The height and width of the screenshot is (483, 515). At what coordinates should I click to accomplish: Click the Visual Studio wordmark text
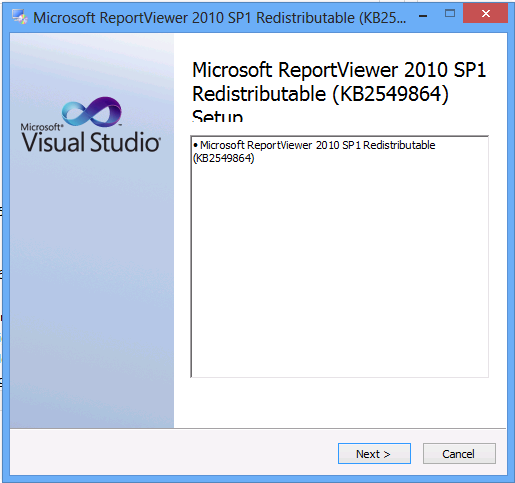(91, 142)
